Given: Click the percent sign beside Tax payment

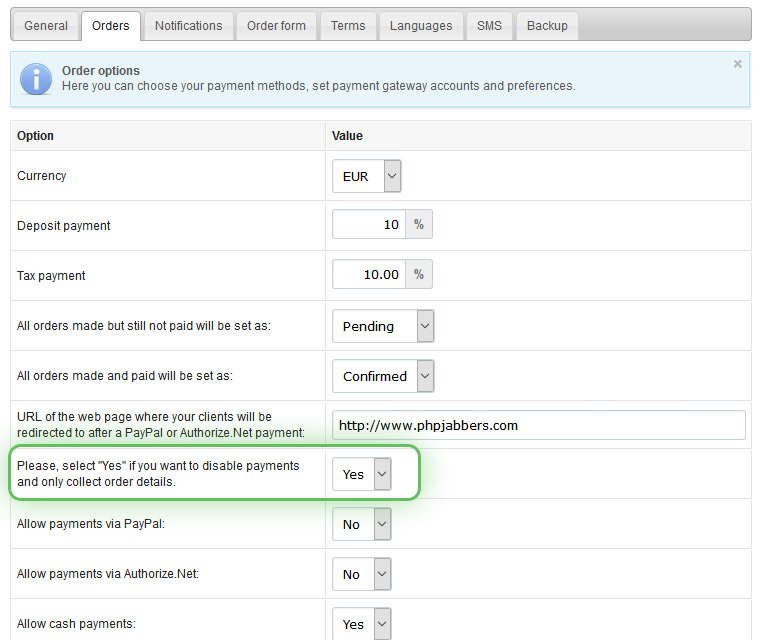Looking at the screenshot, I should click(x=419, y=274).
